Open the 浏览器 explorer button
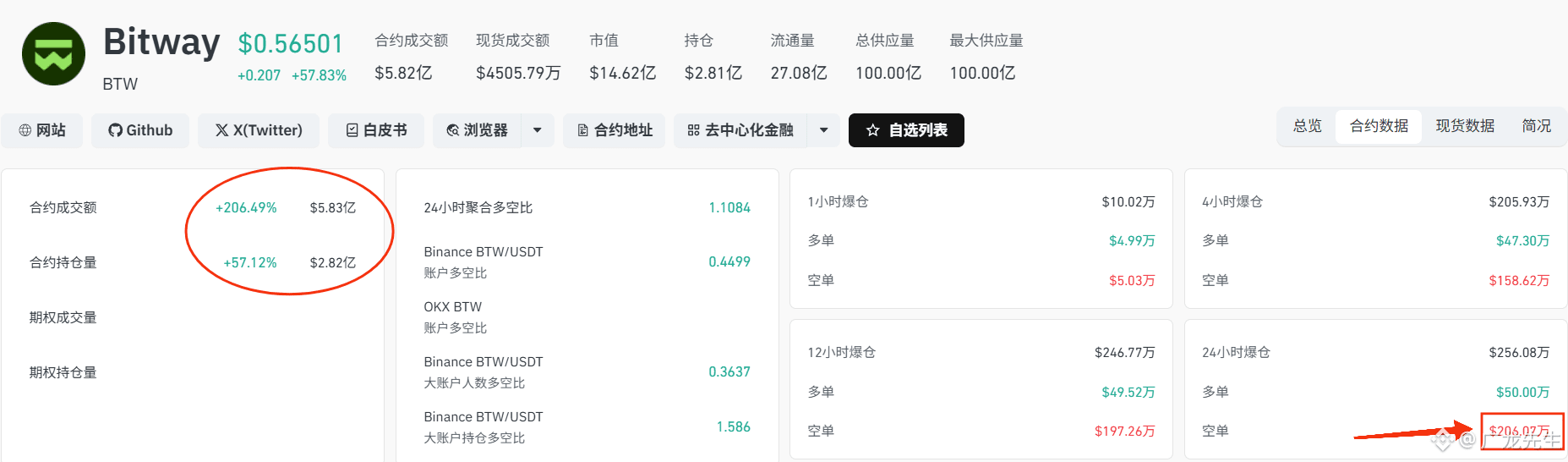Viewport: 1568px width, 462px height. point(478,130)
